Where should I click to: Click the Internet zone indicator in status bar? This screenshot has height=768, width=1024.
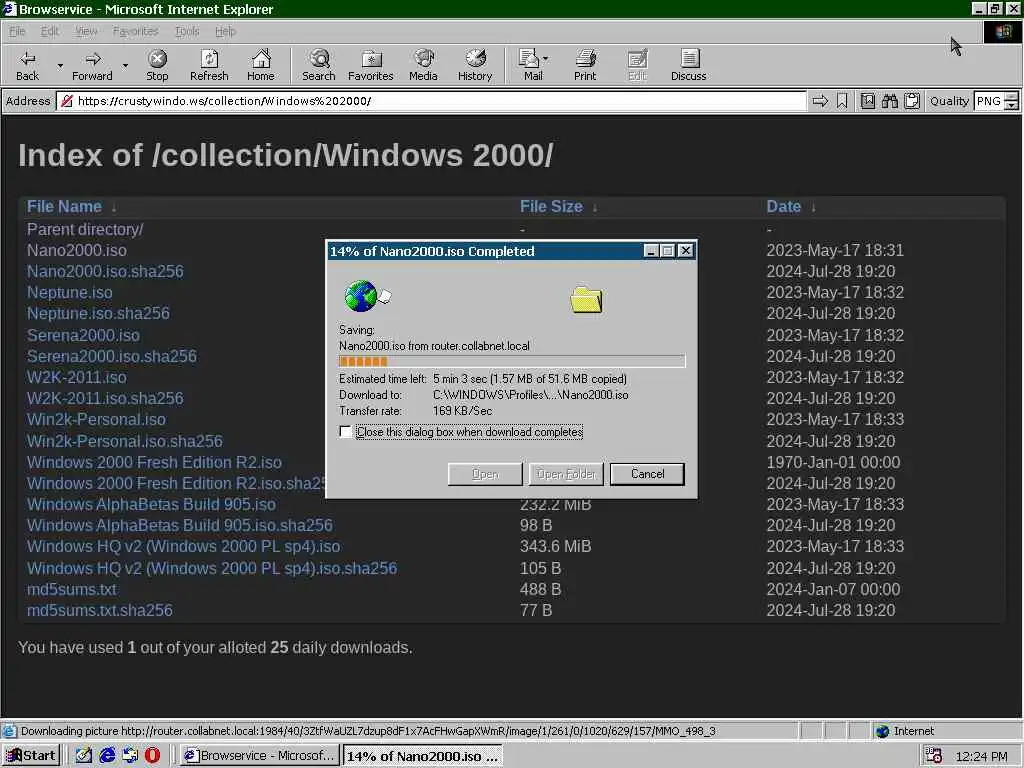click(904, 731)
